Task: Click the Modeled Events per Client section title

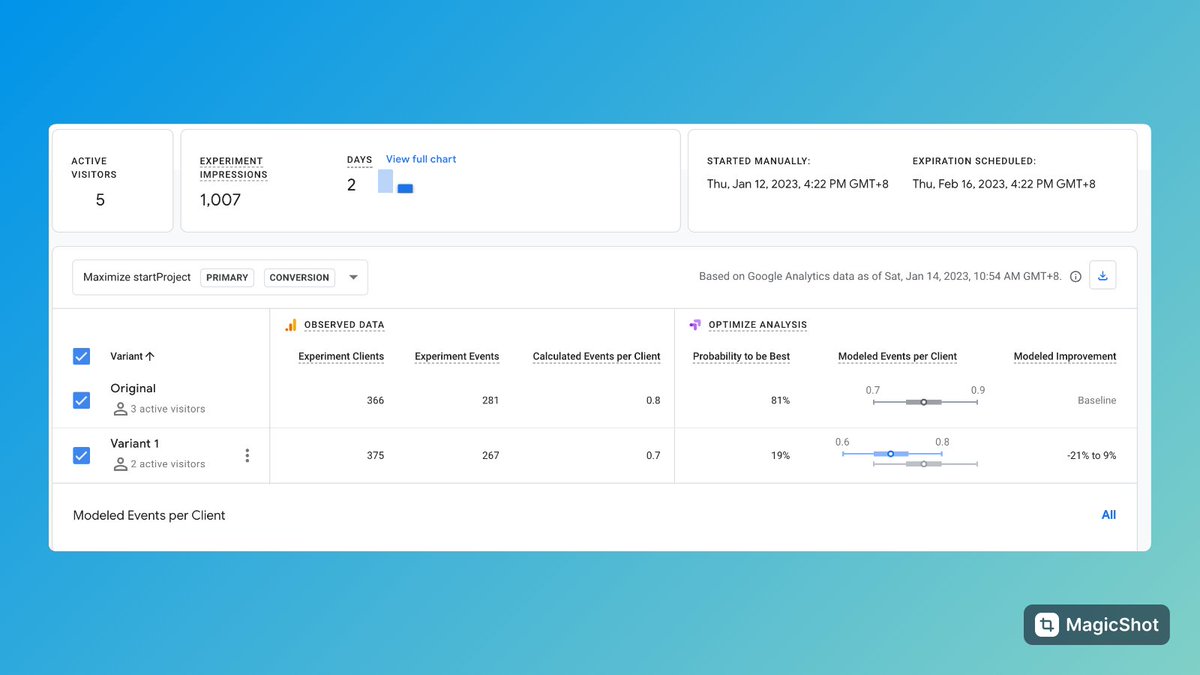Action: tap(149, 516)
